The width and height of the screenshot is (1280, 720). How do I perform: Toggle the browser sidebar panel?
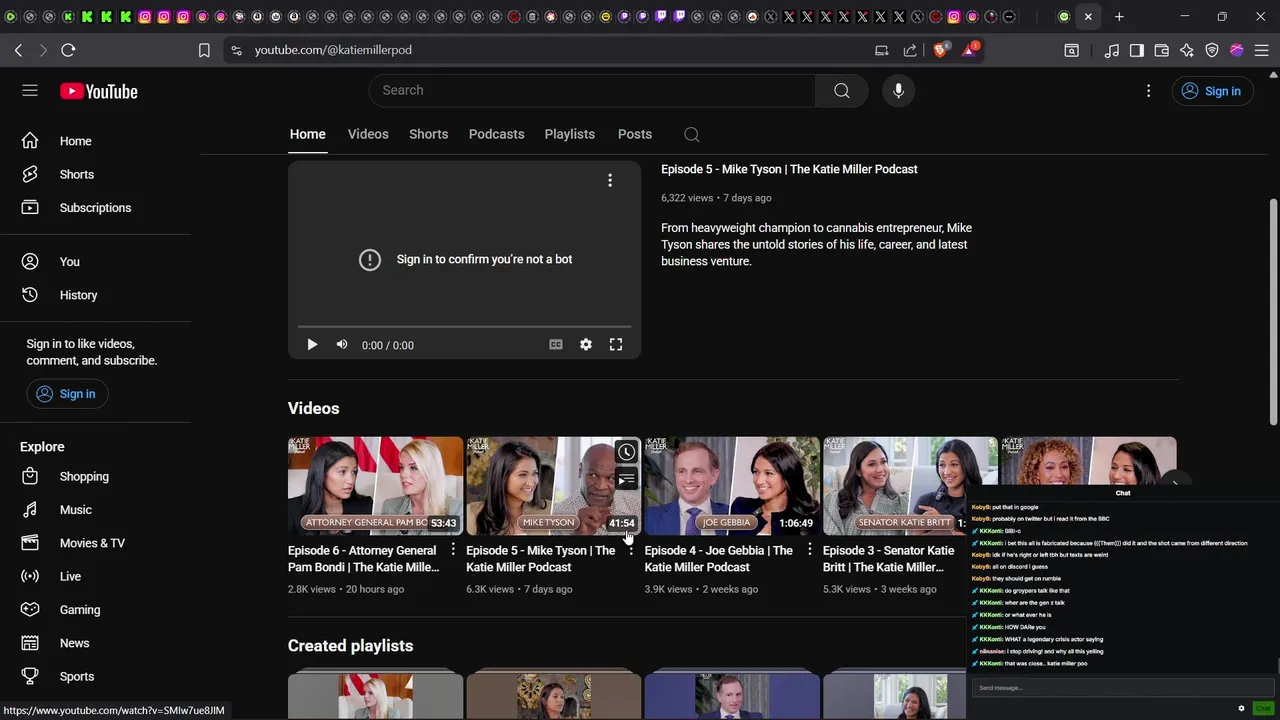1137,50
